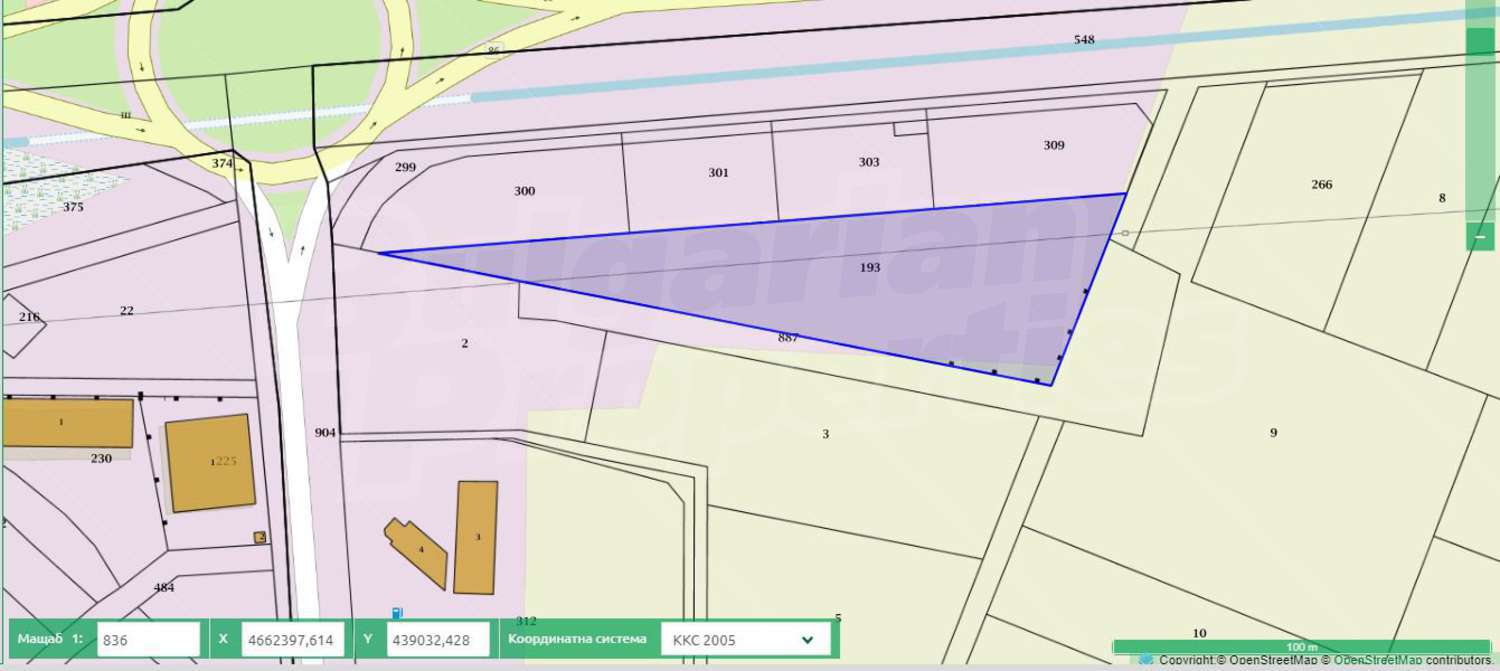Click the 100 m scale bar
The height and width of the screenshot is (671, 1500).
(1301, 647)
